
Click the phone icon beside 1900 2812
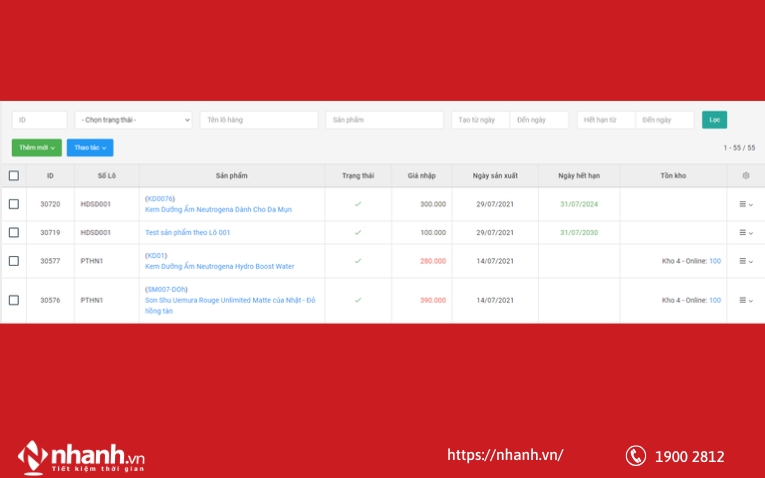click(635, 456)
